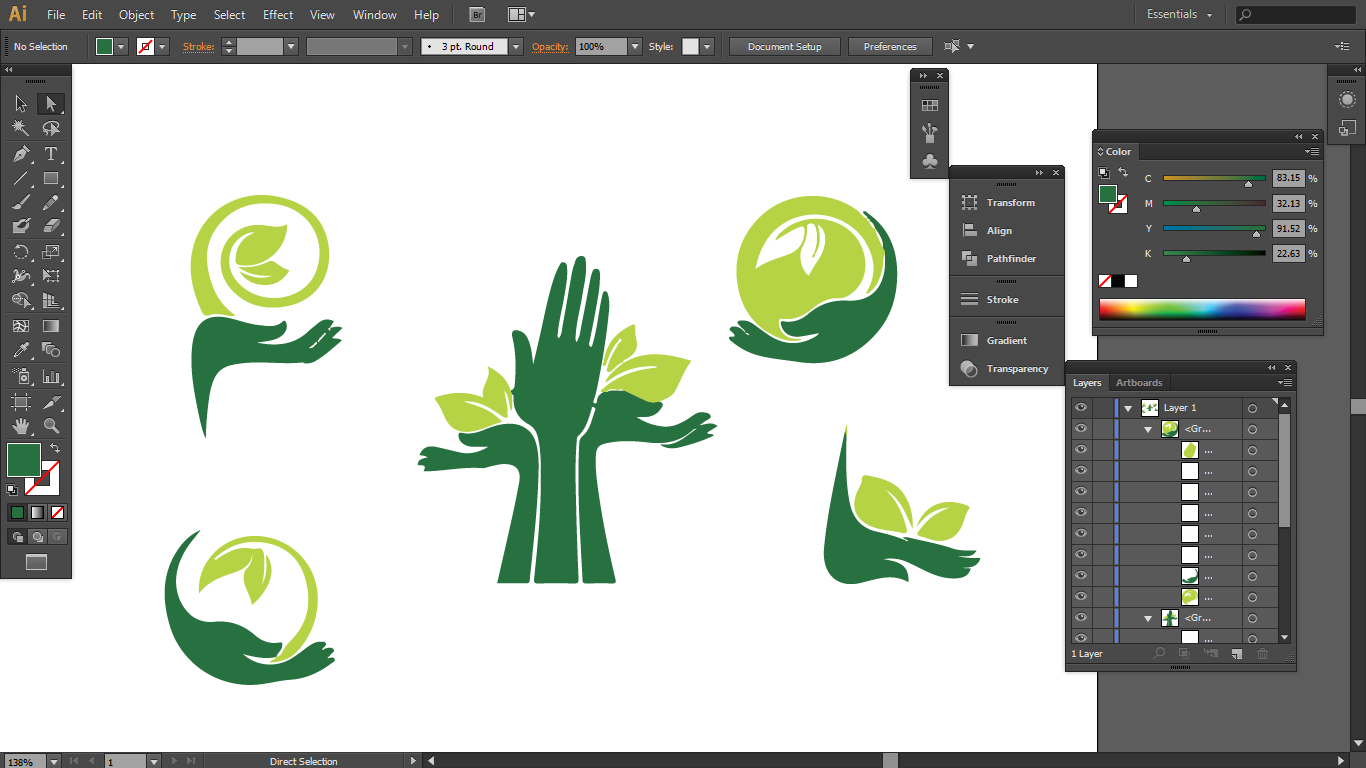Open the Effect menu
Viewport: 1366px width, 768px height.
278,15
